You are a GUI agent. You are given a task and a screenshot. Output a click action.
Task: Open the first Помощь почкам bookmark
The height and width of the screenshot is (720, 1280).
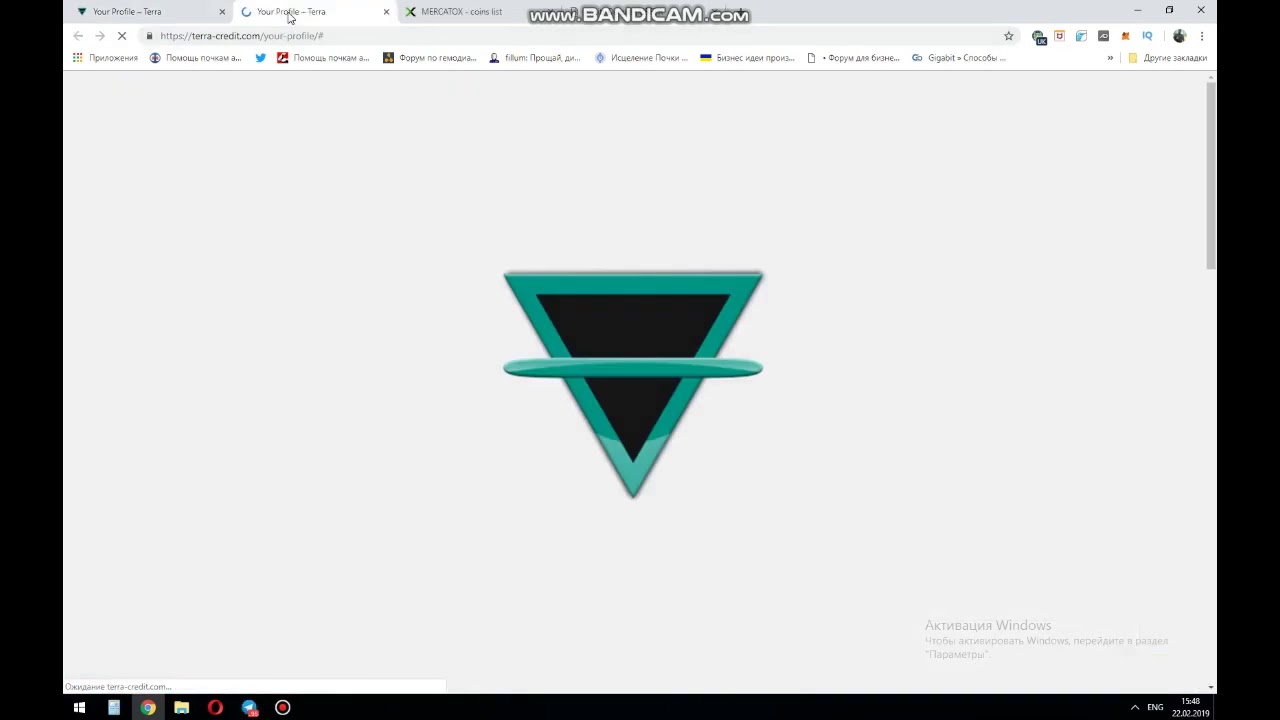(x=196, y=58)
